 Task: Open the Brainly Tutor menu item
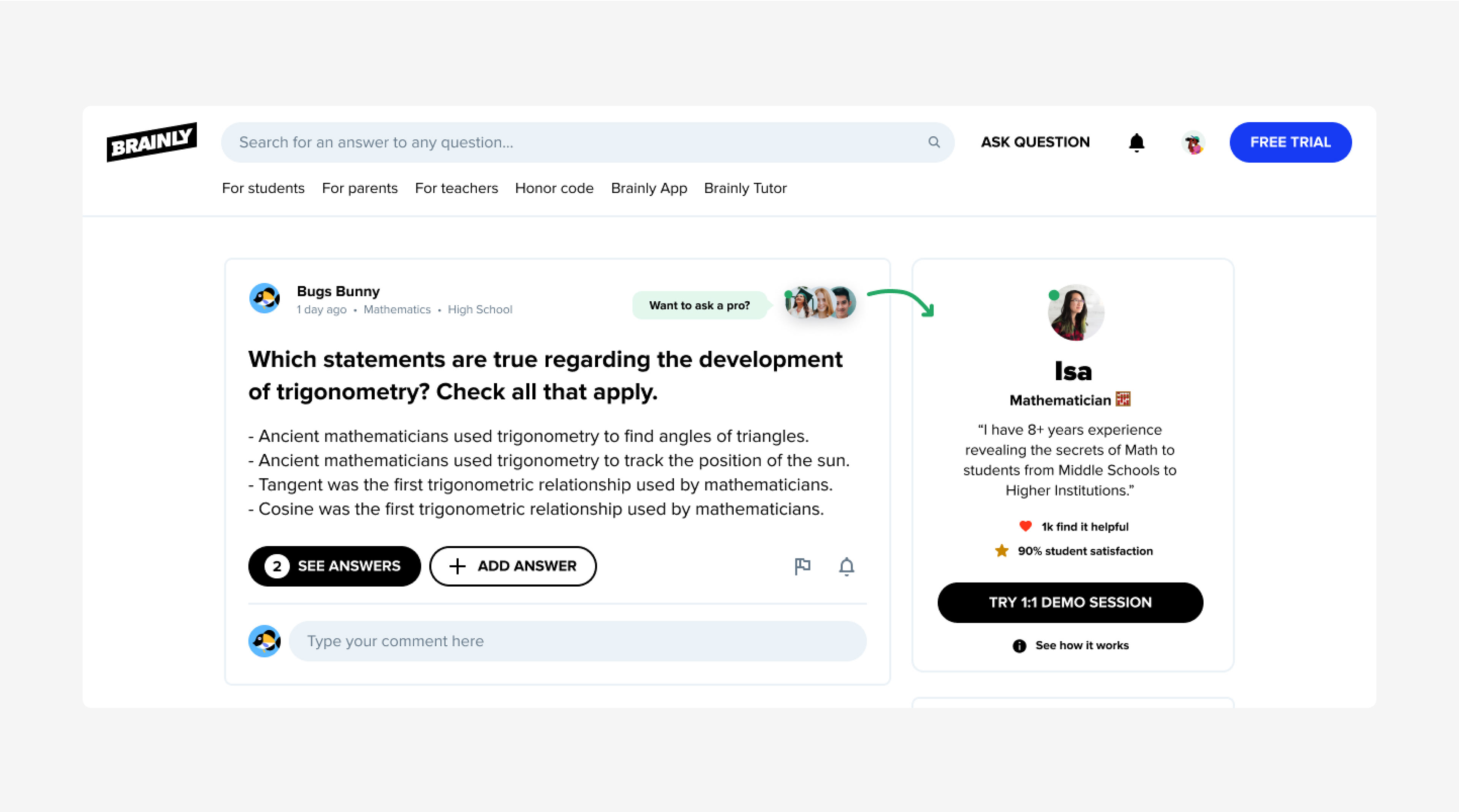[745, 188]
